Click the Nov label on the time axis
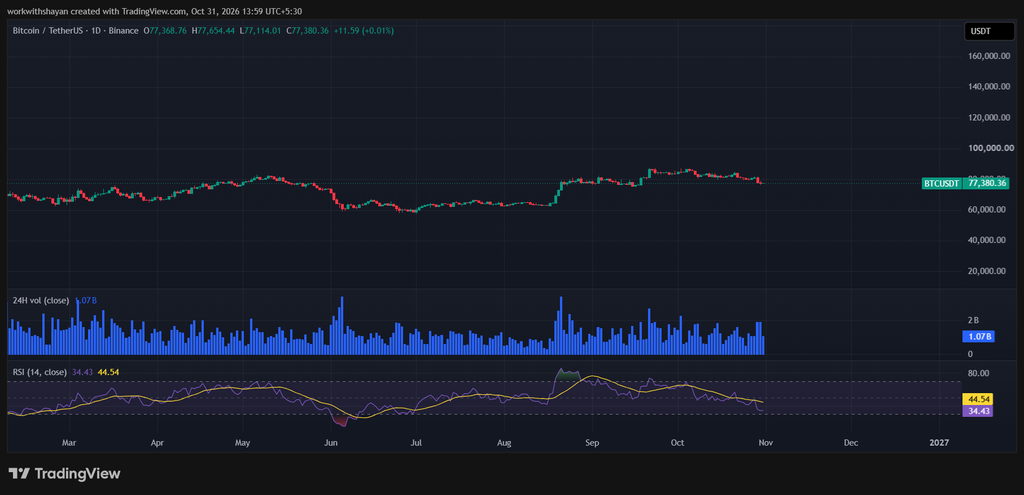The width and height of the screenshot is (1024, 495). tap(765, 443)
